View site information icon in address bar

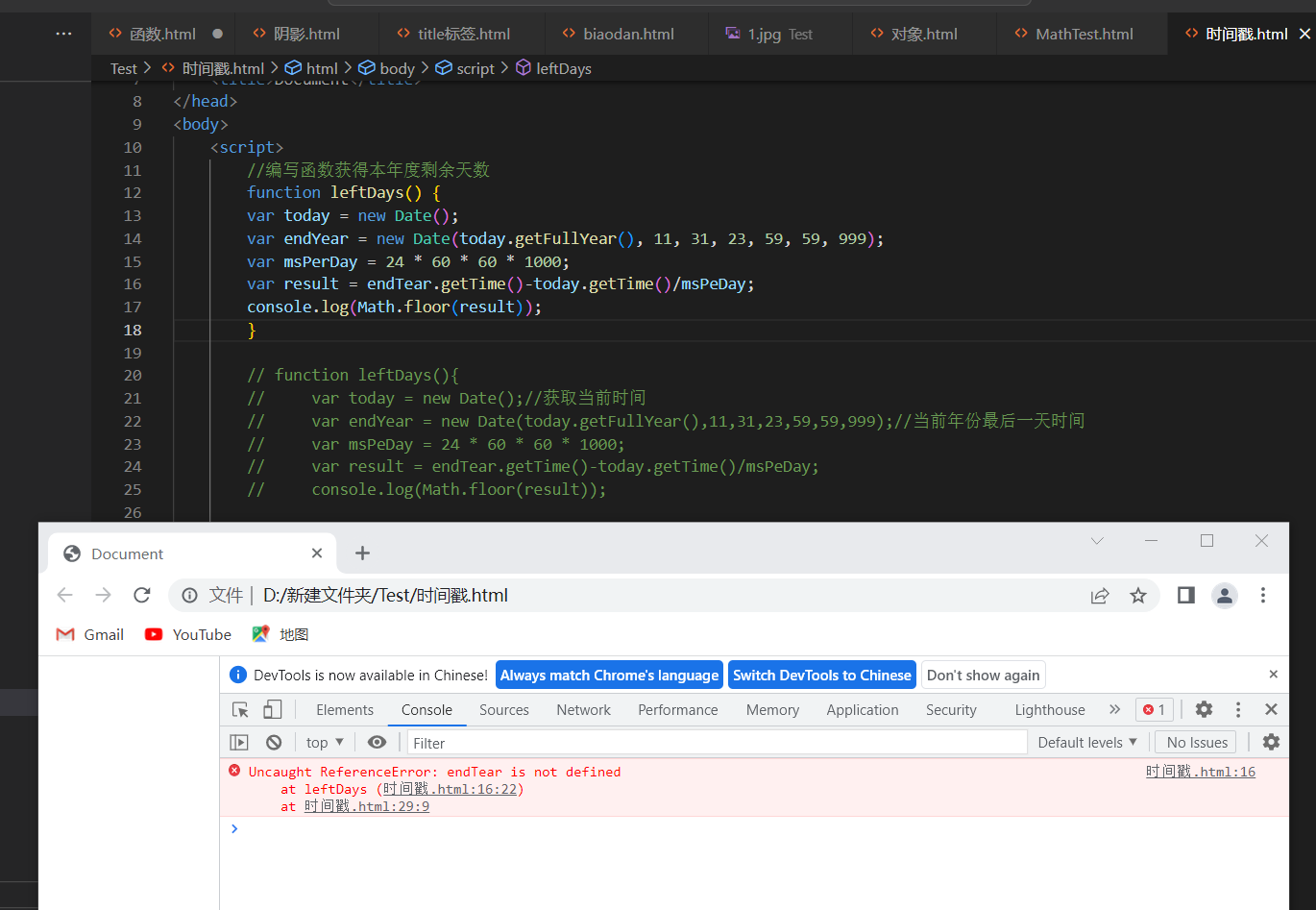click(190, 596)
